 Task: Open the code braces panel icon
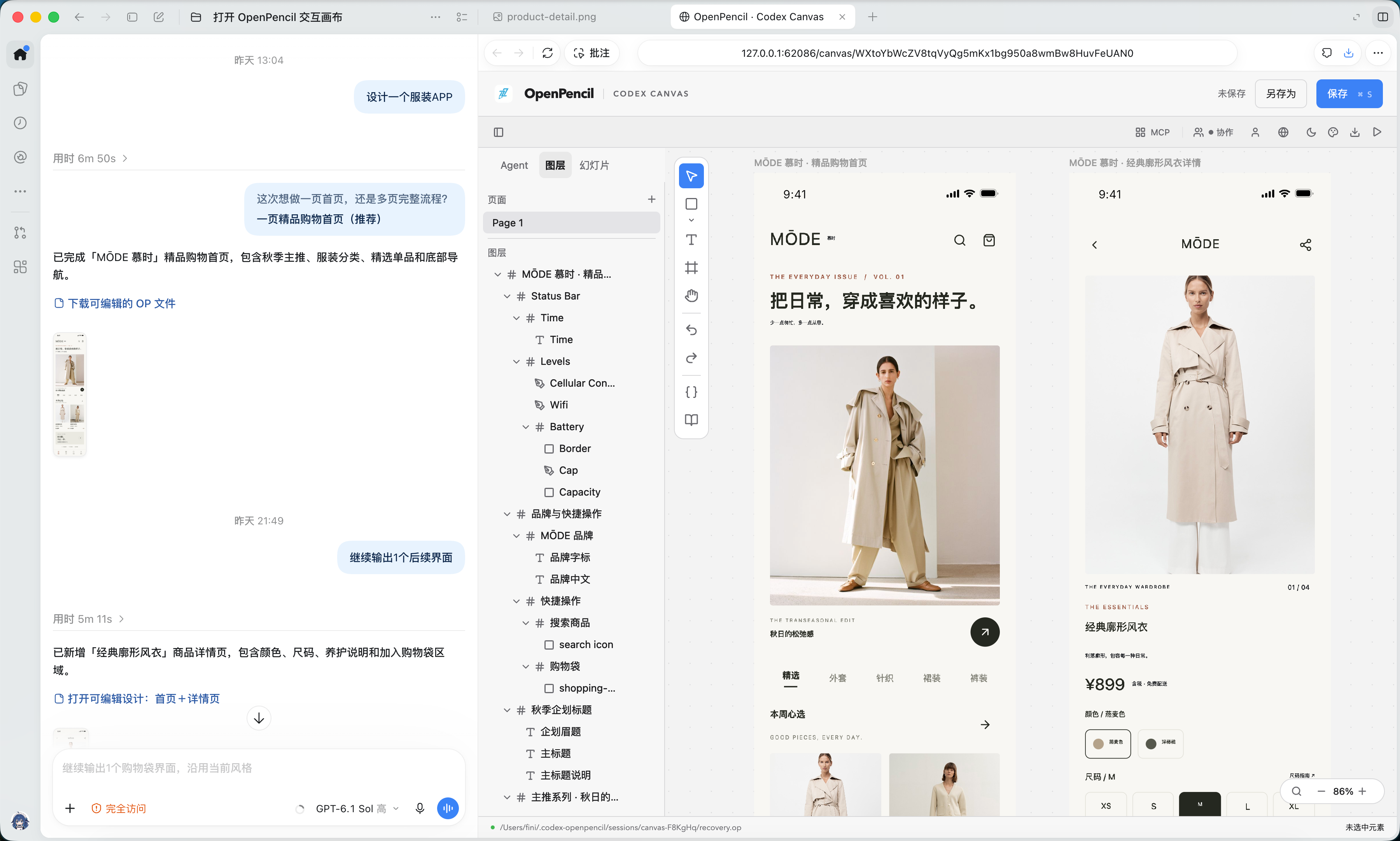click(x=691, y=392)
